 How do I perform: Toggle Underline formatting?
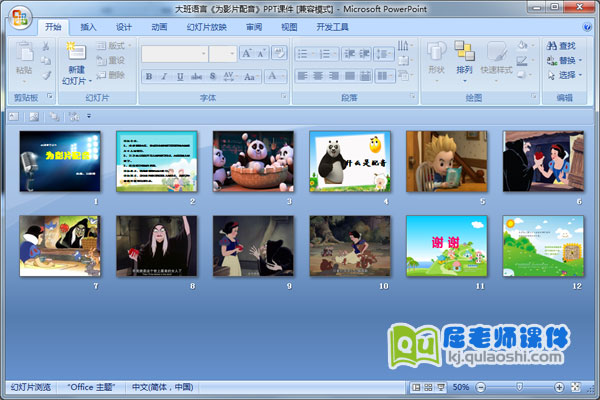tap(180, 76)
